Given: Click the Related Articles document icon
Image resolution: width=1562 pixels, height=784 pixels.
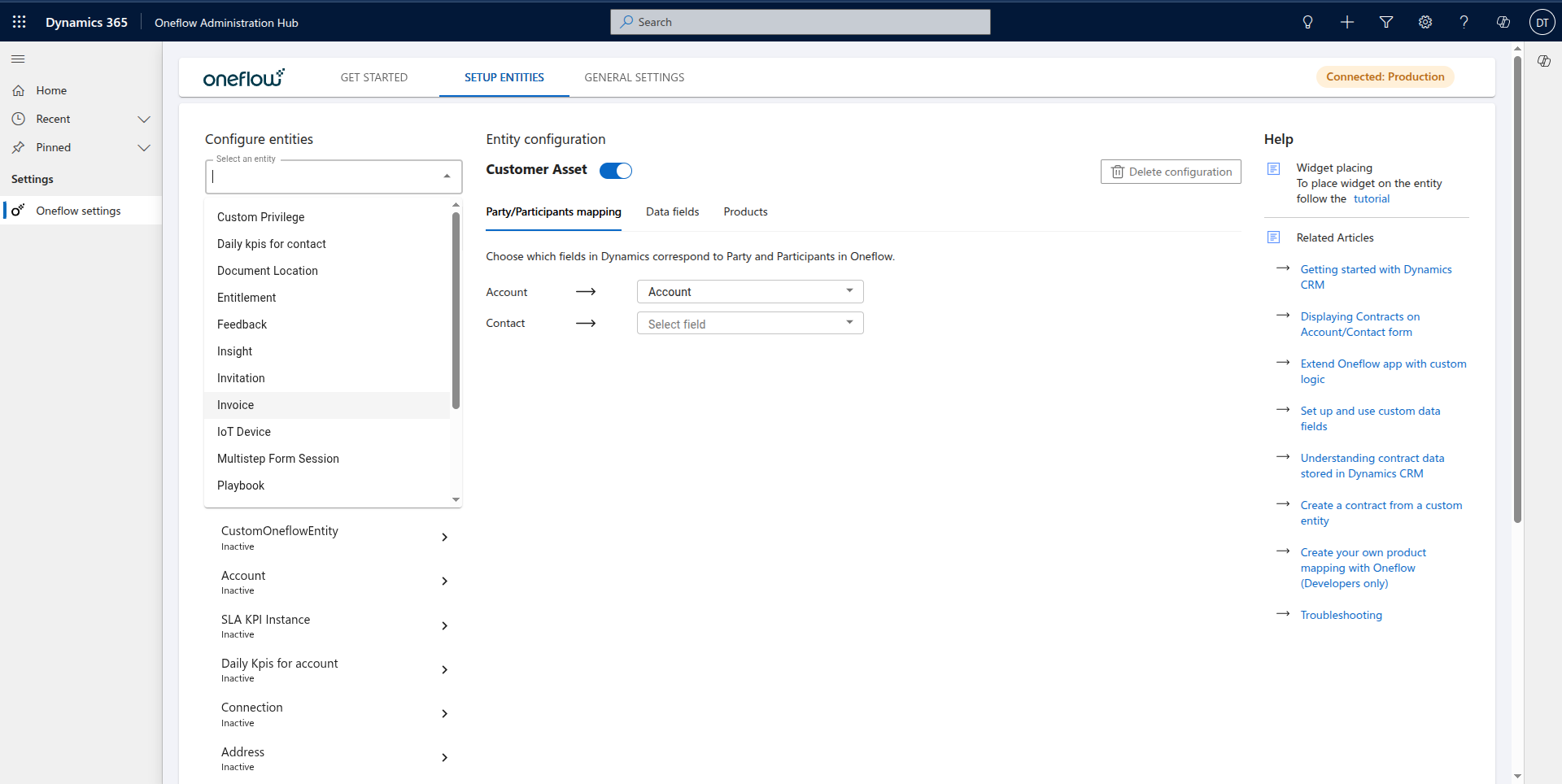Looking at the screenshot, I should 1274,237.
